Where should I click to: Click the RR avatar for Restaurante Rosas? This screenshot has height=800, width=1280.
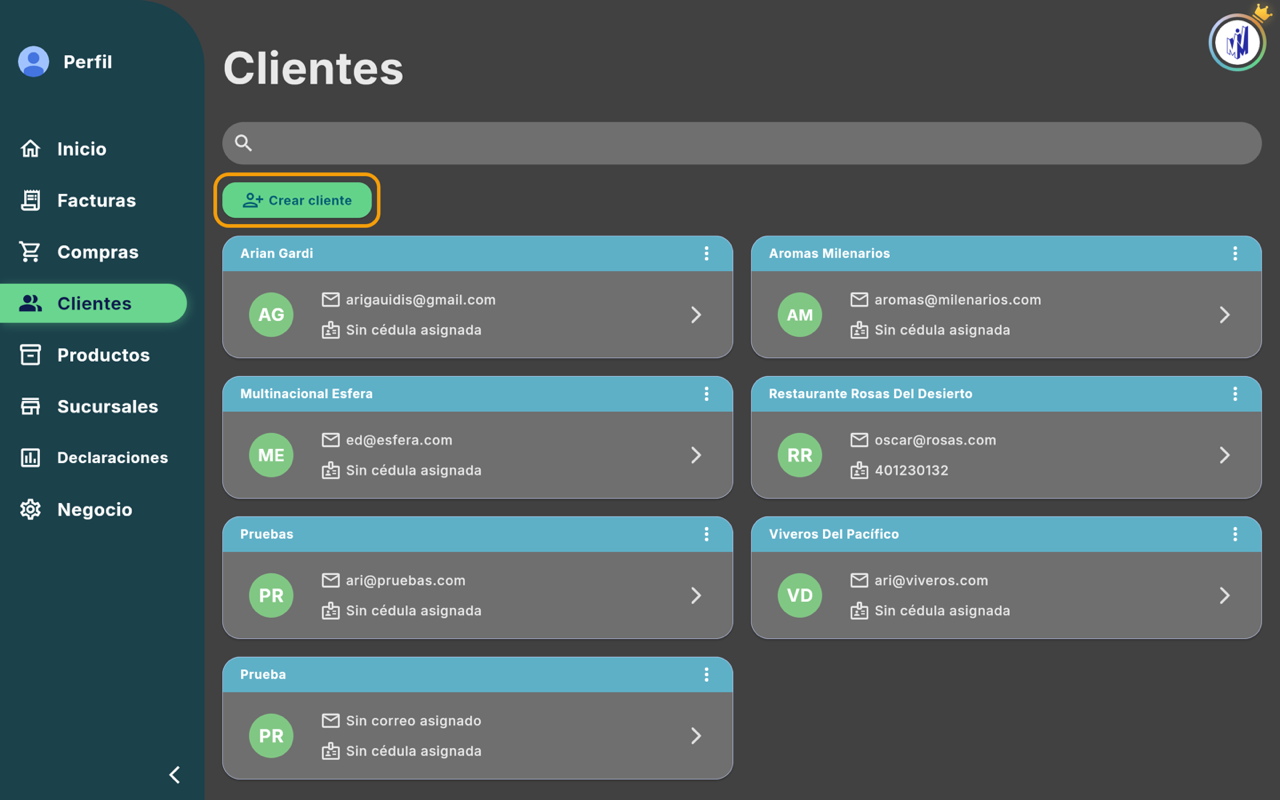(800, 455)
